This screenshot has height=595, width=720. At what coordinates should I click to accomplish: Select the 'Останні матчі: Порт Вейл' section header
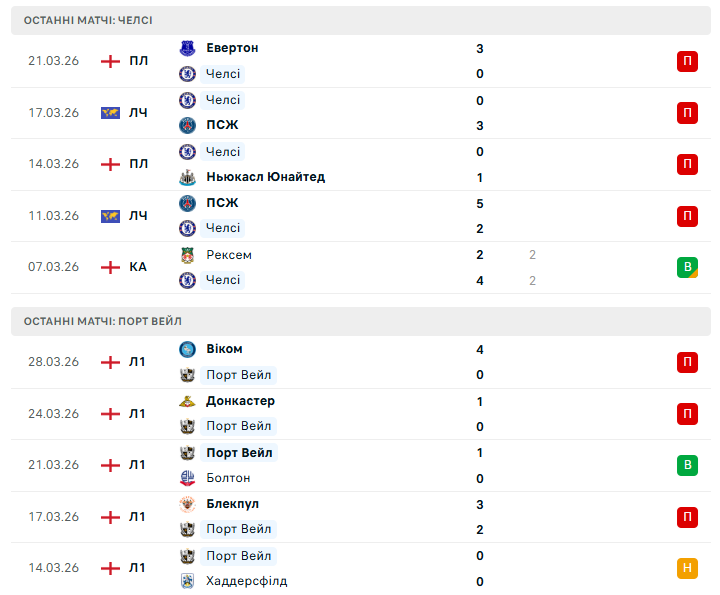click(103, 321)
